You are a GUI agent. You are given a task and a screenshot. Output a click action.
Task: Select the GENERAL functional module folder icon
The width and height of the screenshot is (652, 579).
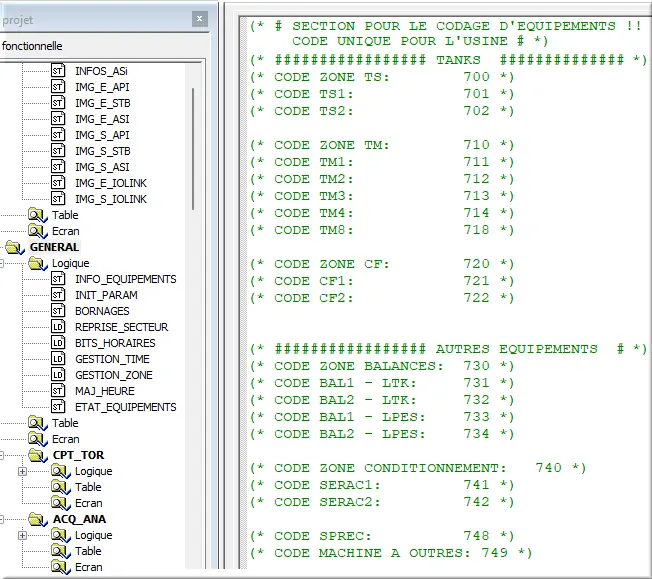(14, 247)
